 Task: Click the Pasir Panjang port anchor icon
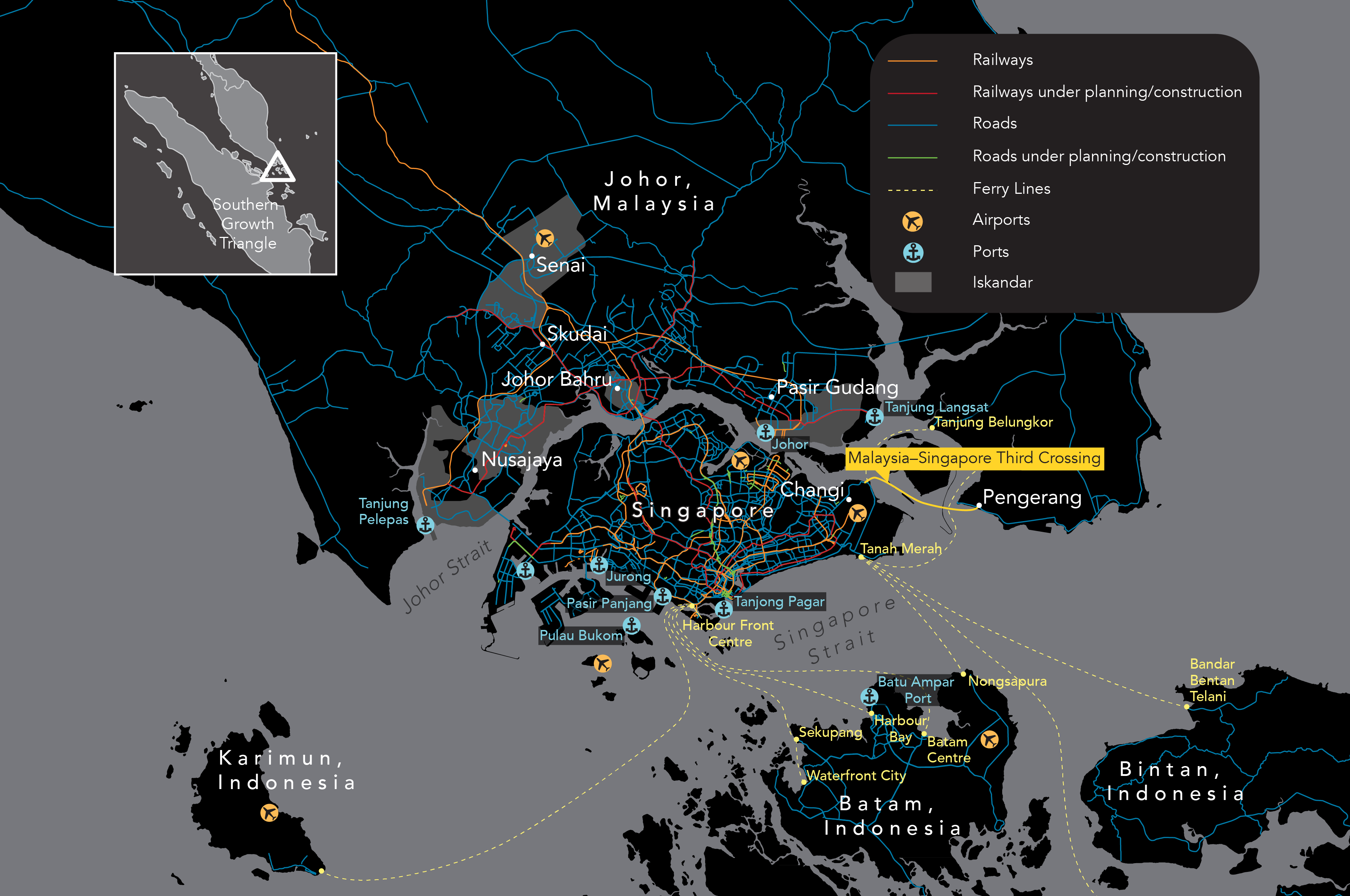point(663,596)
